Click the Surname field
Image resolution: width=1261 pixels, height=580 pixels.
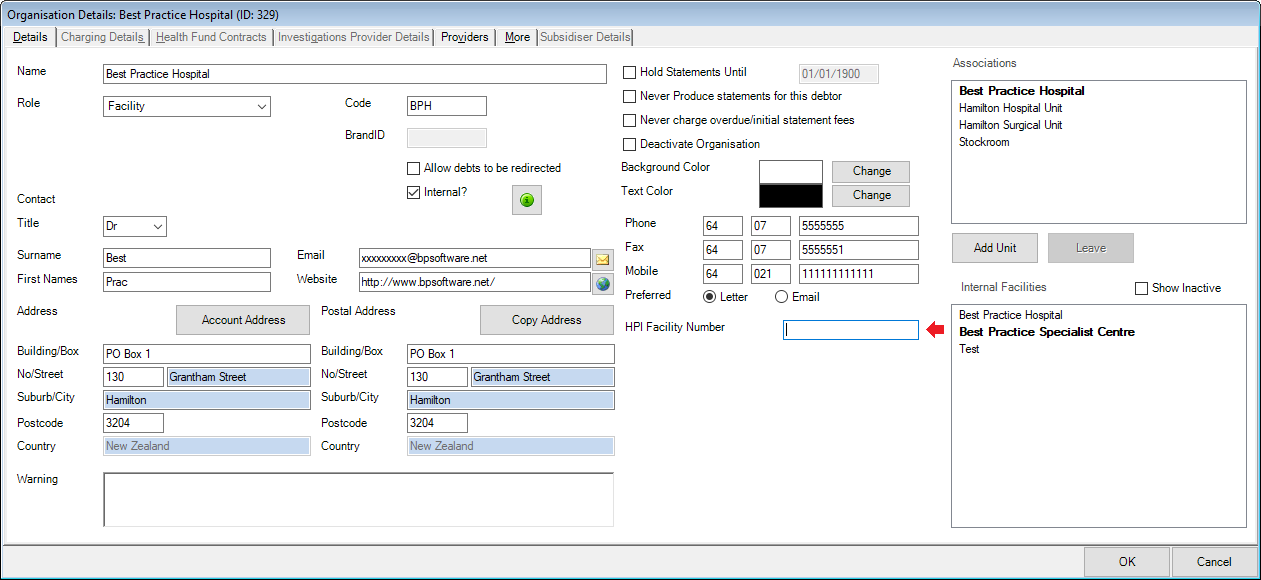point(187,258)
